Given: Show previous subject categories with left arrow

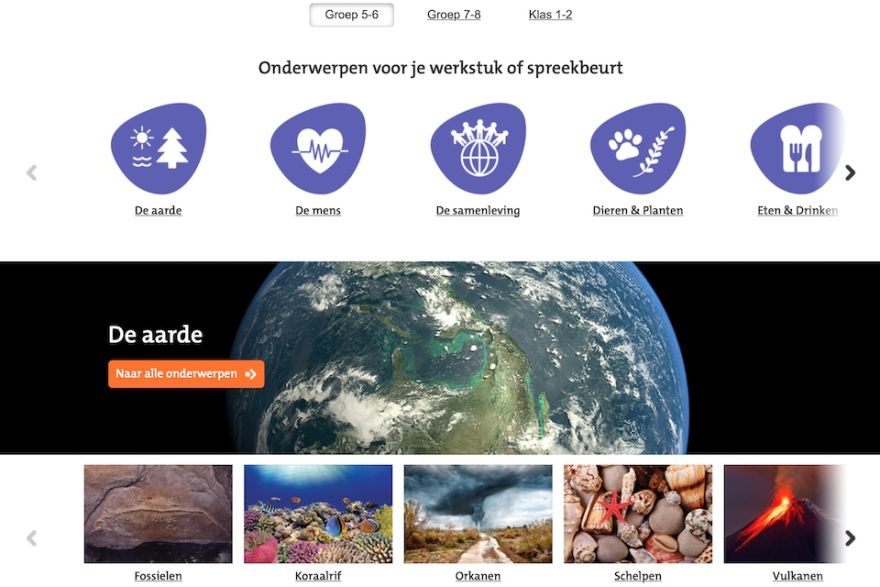Looking at the screenshot, I should pyautogui.click(x=32, y=172).
